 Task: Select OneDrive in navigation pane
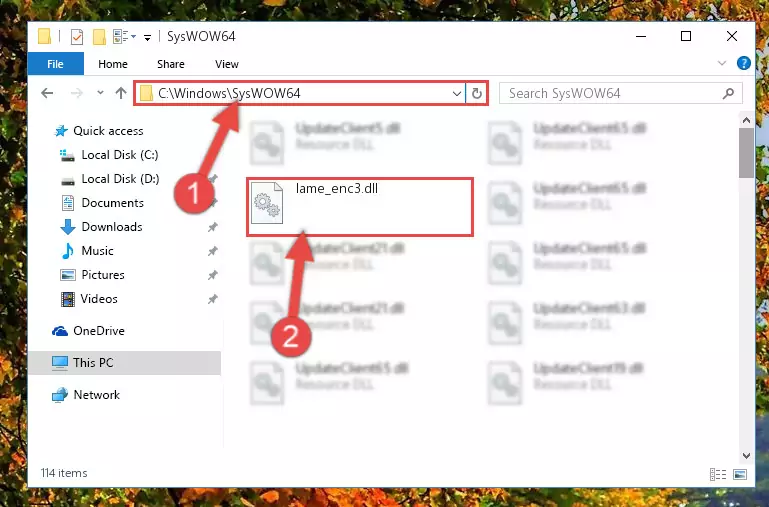click(x=99, y=331)
